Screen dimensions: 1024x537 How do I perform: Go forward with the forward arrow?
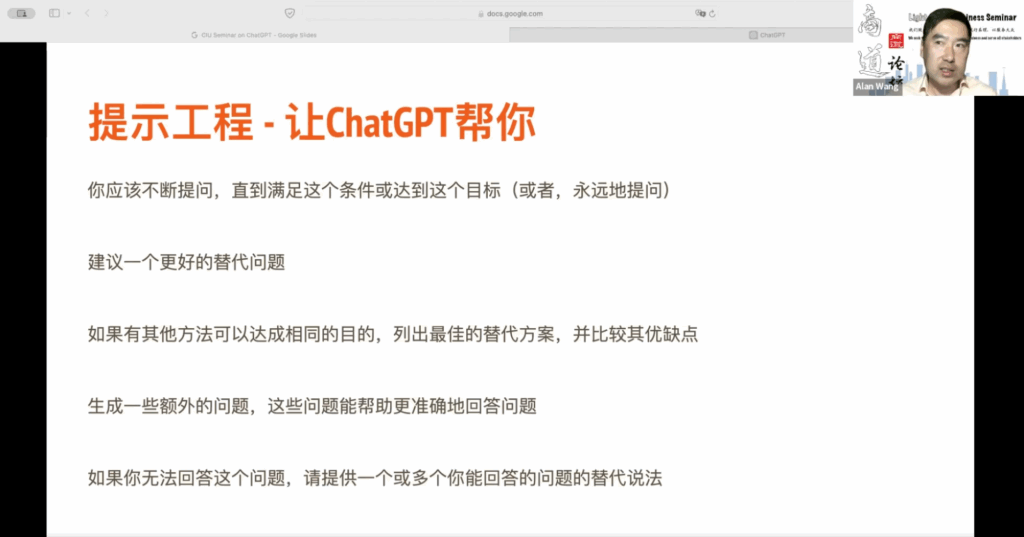pos(106,13)
